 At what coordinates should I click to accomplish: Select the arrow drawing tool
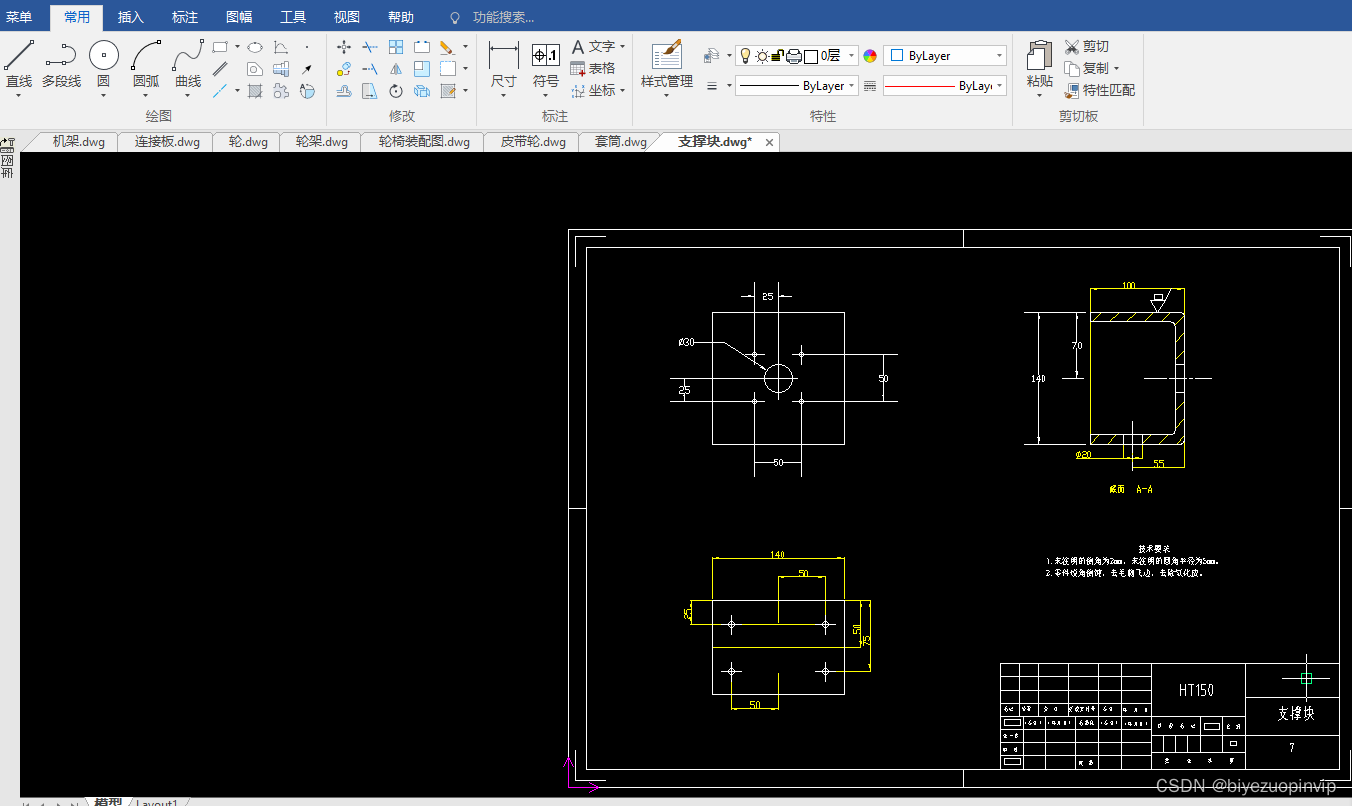307,69
